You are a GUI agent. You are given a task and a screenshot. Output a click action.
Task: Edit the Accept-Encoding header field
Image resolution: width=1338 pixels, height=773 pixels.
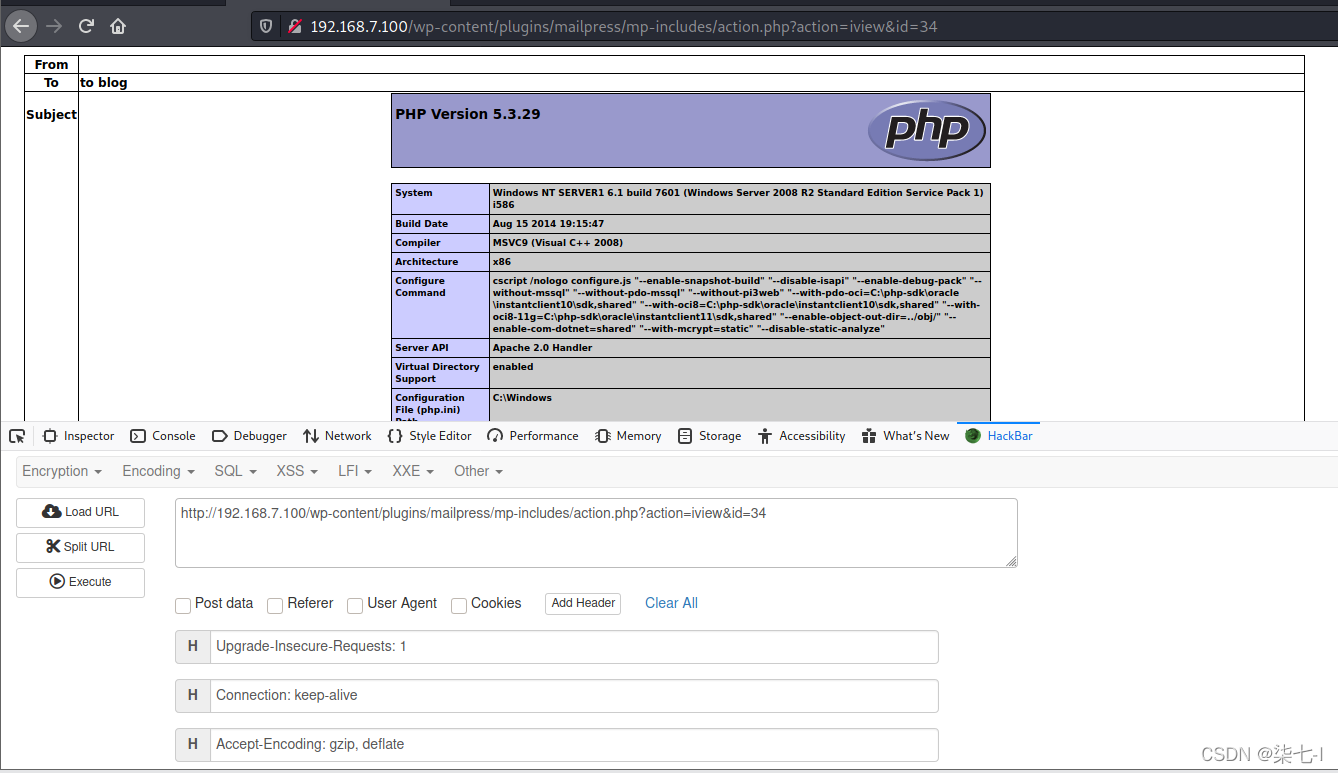[574, 745]
